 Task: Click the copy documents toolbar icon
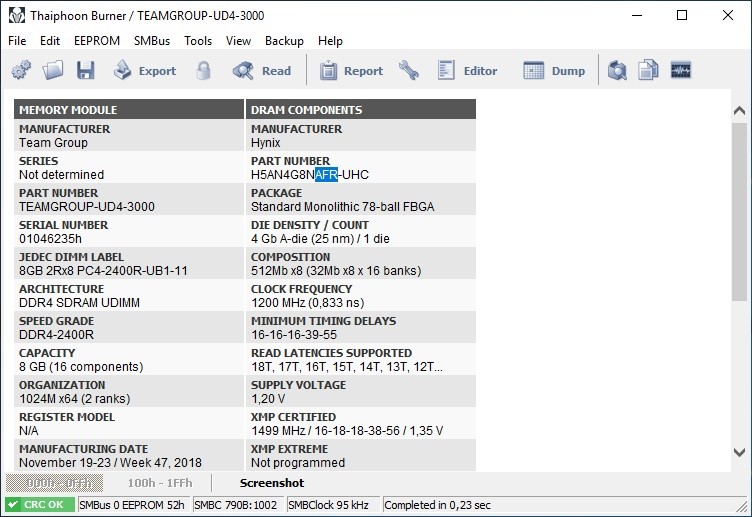[648, 70]
